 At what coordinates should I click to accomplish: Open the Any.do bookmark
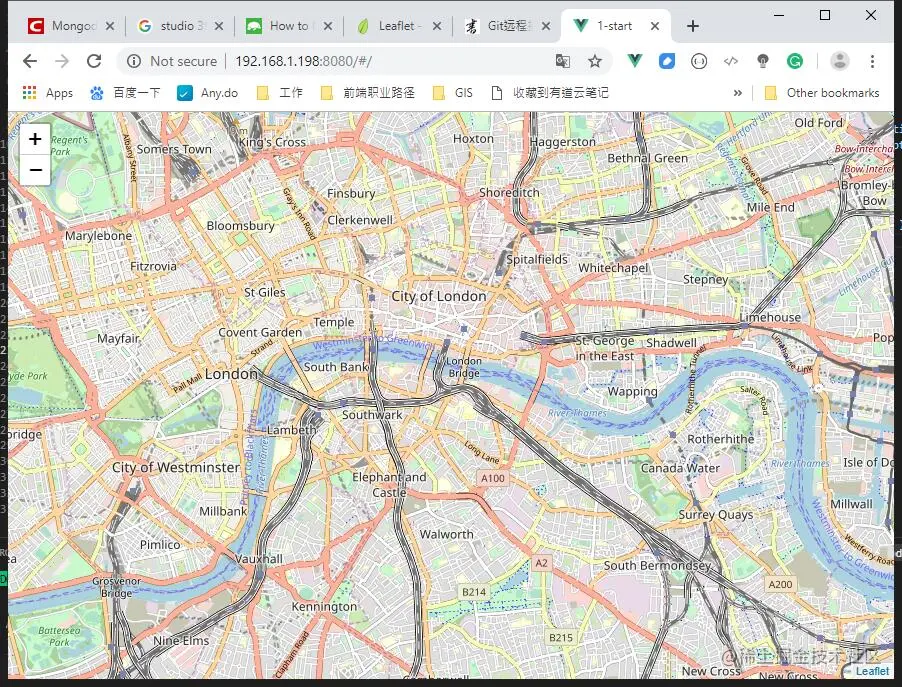(x=208, y=93)
